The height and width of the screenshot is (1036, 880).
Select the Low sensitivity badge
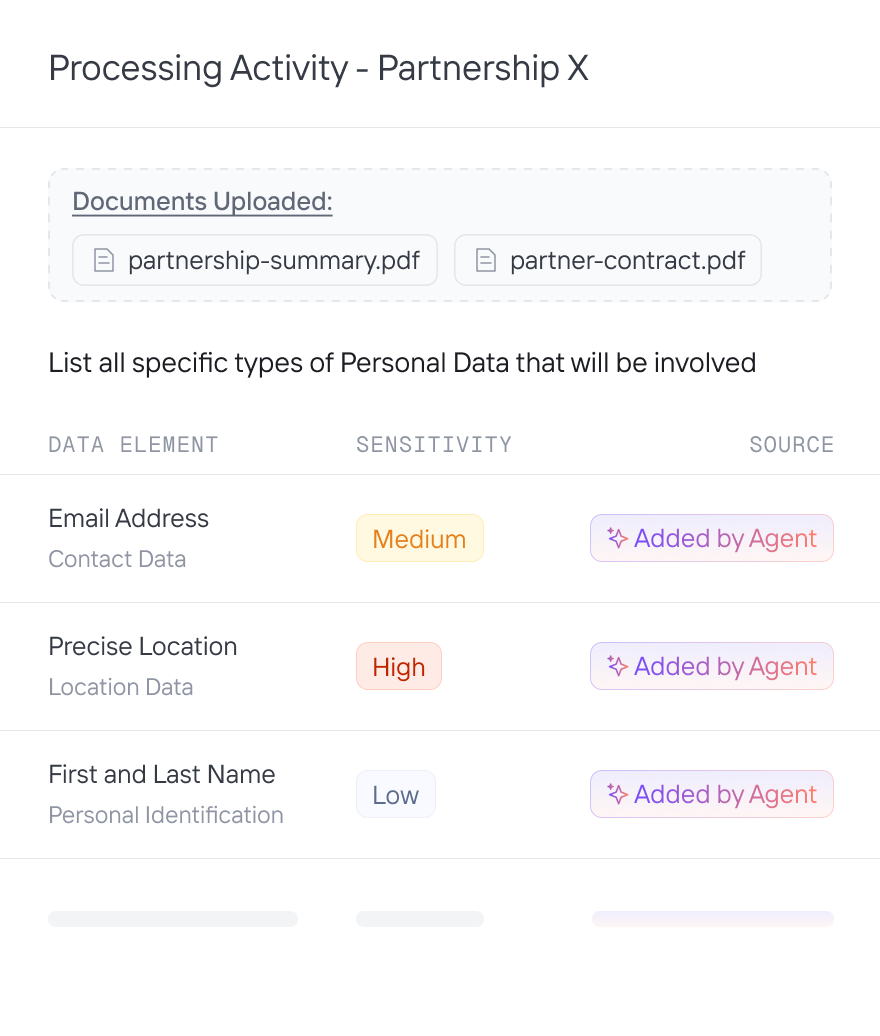coord(395,795)
